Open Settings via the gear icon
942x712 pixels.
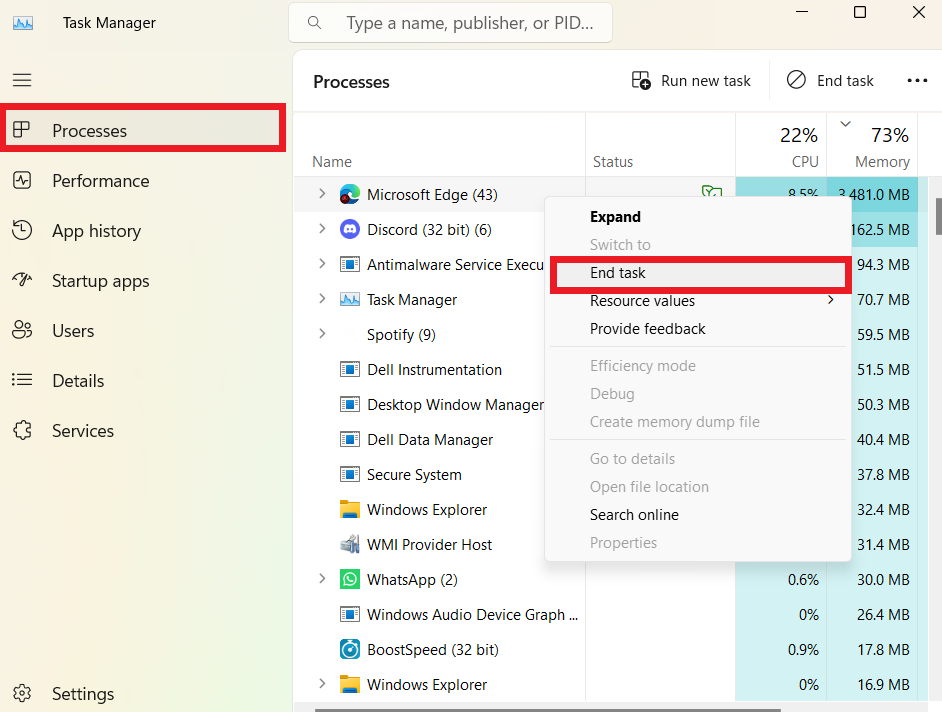pyautogui.click(x=22, y=693)
